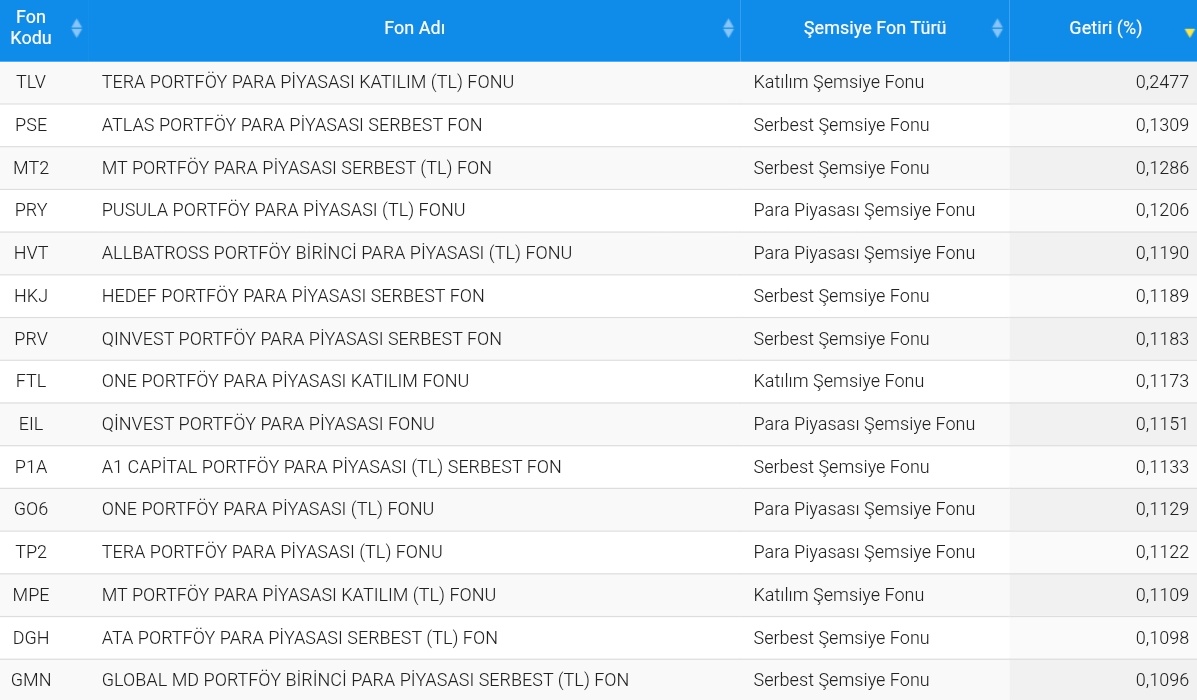
Task: Select fund code HVT
Action: point(31,253)
